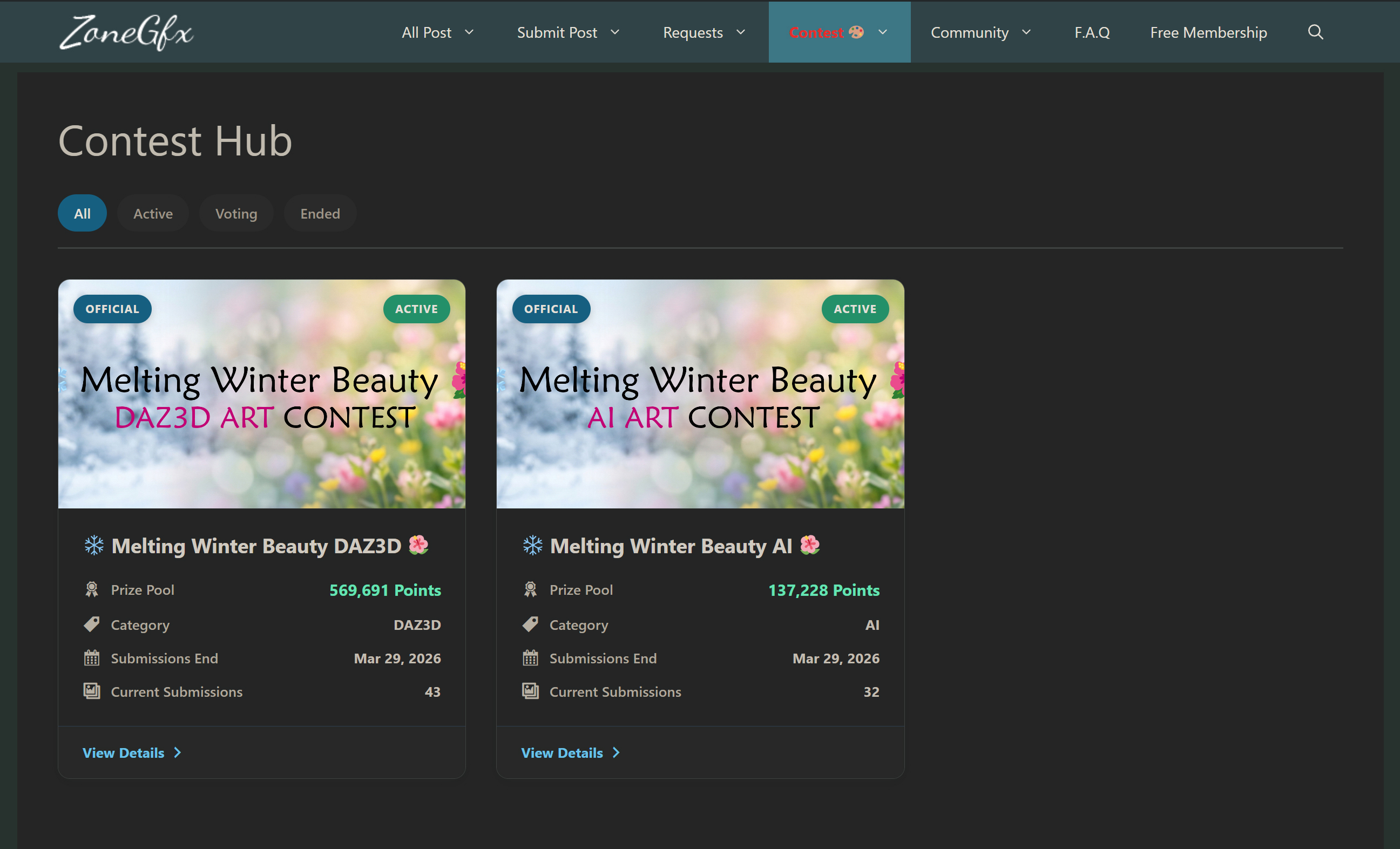Viewport: 1400px width, 849px height.
Task: Click the Category tag icon in DAZ3D card
Action: tap(91, 624)
